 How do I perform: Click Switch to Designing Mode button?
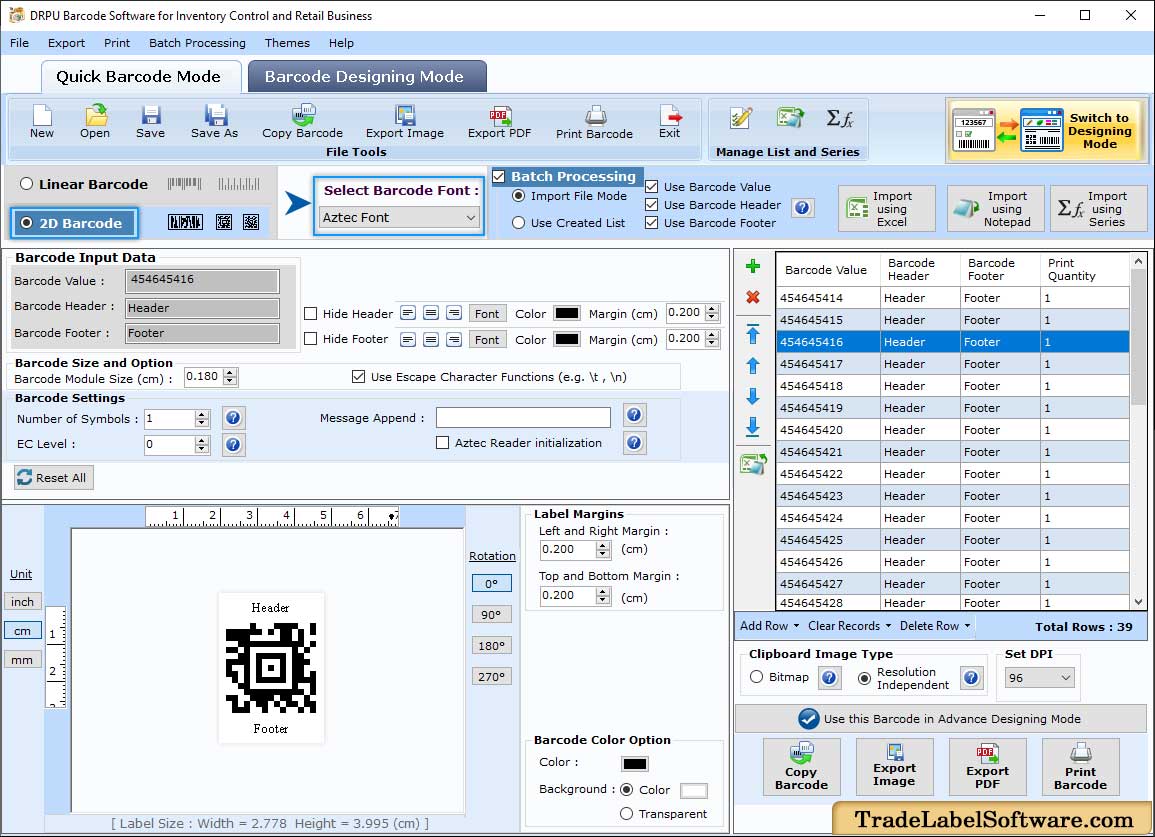(x=1046, y=131)
